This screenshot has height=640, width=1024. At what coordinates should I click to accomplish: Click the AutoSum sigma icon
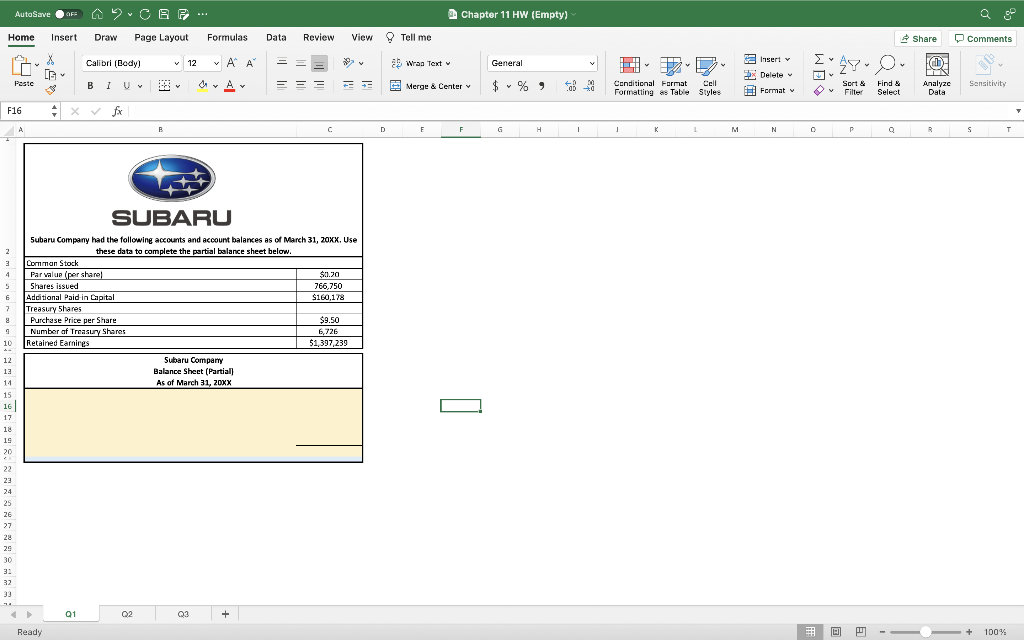pyautogui.click(x=818, y=58)
